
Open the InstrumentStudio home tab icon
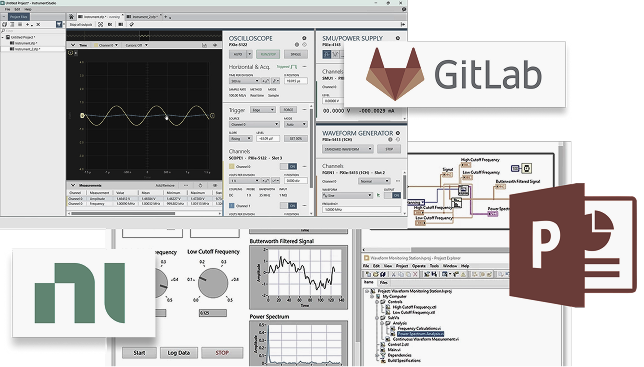pyautogui.click(x=71, y=17)
